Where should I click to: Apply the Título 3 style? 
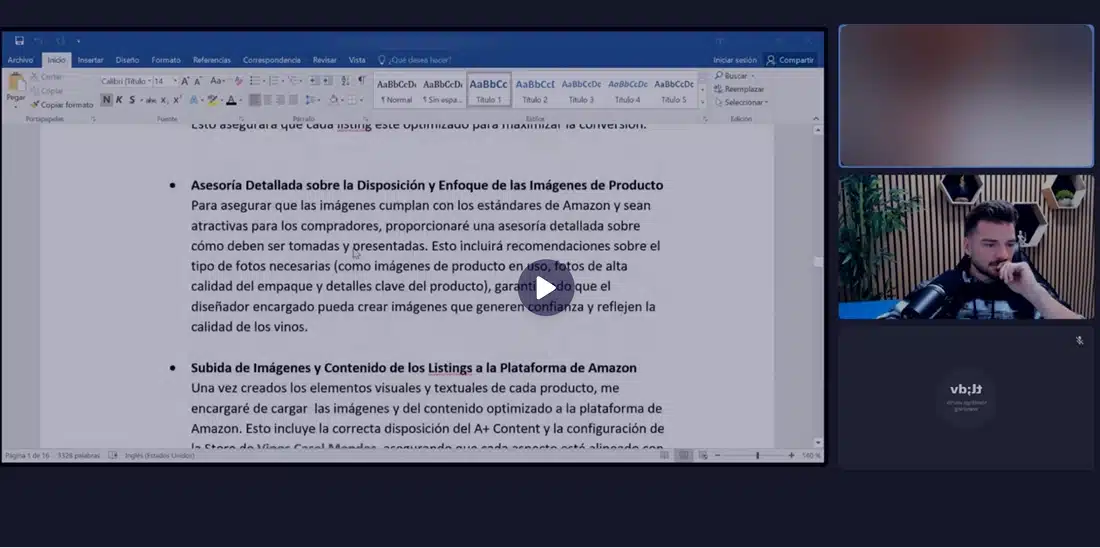tap(582, 91)
